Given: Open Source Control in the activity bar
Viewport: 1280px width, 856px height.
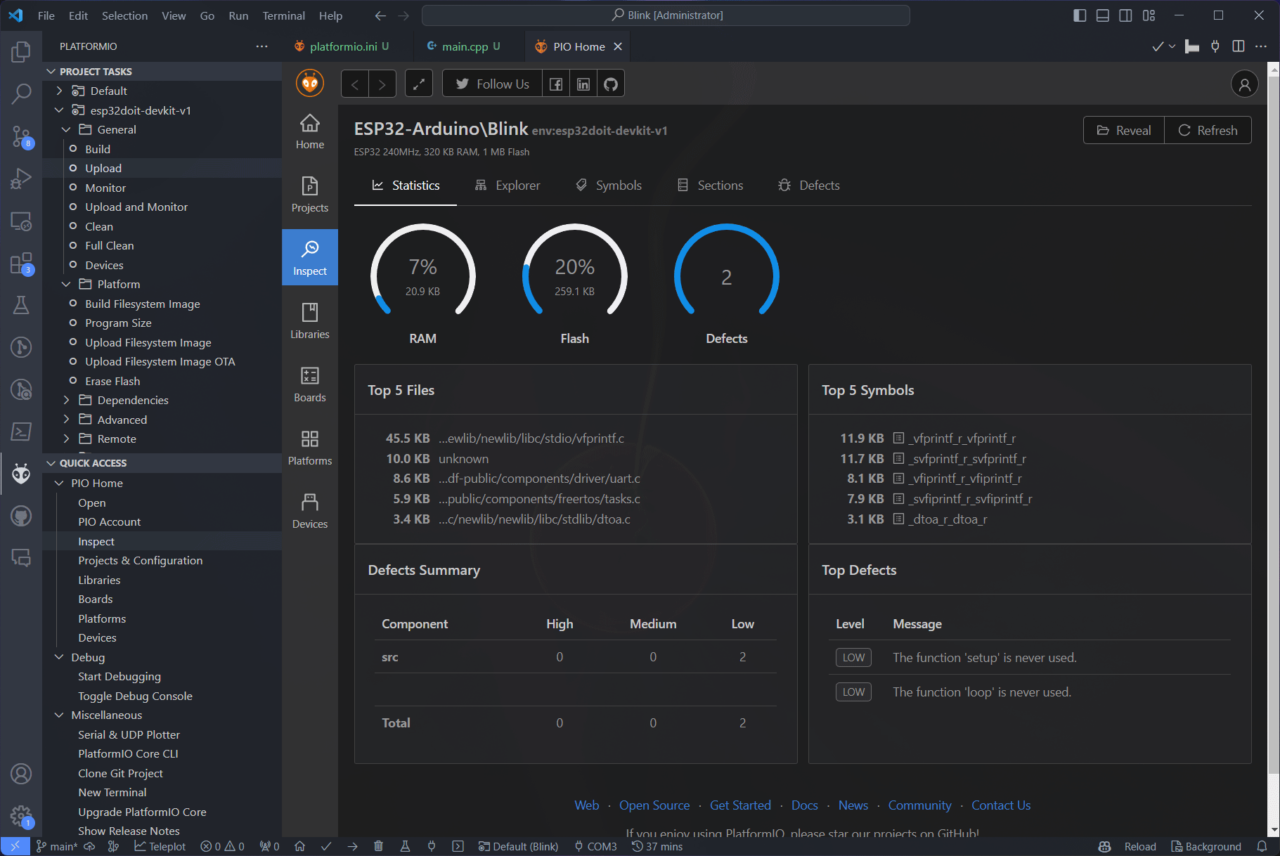Looking at the screenshot, I should click(21, 137).
